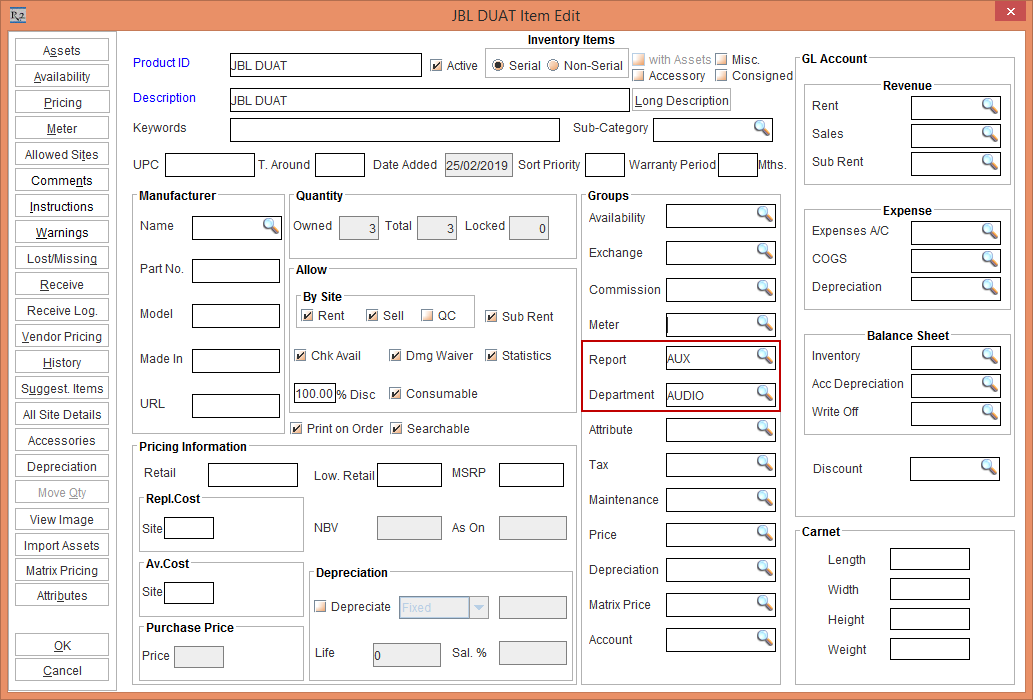
Task: Click the % Disc field showing 100.00
Action: click(x=314, y=393)
